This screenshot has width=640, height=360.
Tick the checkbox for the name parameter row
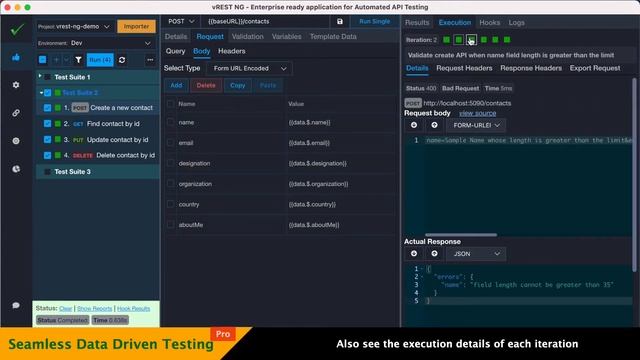[x=171, y=122]
